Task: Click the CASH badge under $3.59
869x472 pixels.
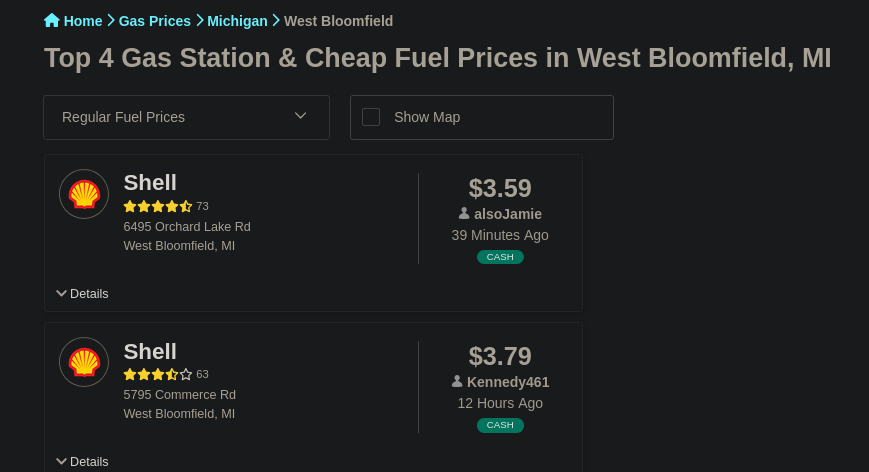Action: pos(500,257)
